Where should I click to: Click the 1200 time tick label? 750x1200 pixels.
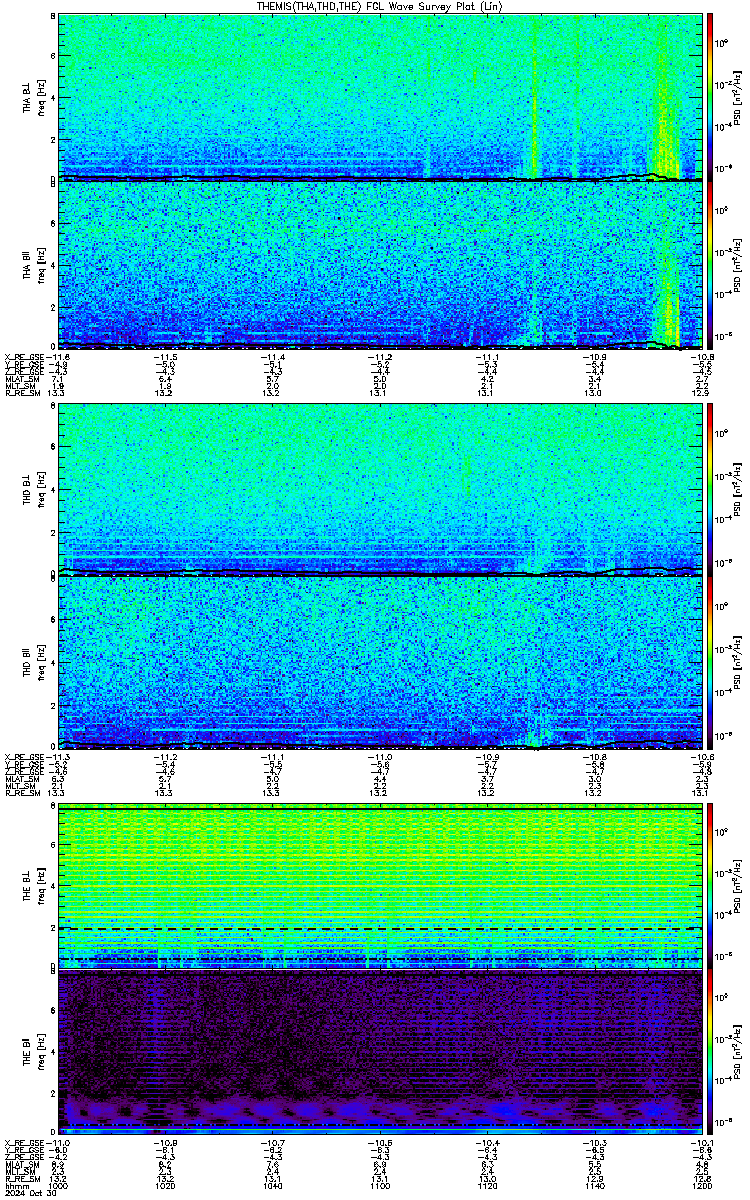(701, 1185)
